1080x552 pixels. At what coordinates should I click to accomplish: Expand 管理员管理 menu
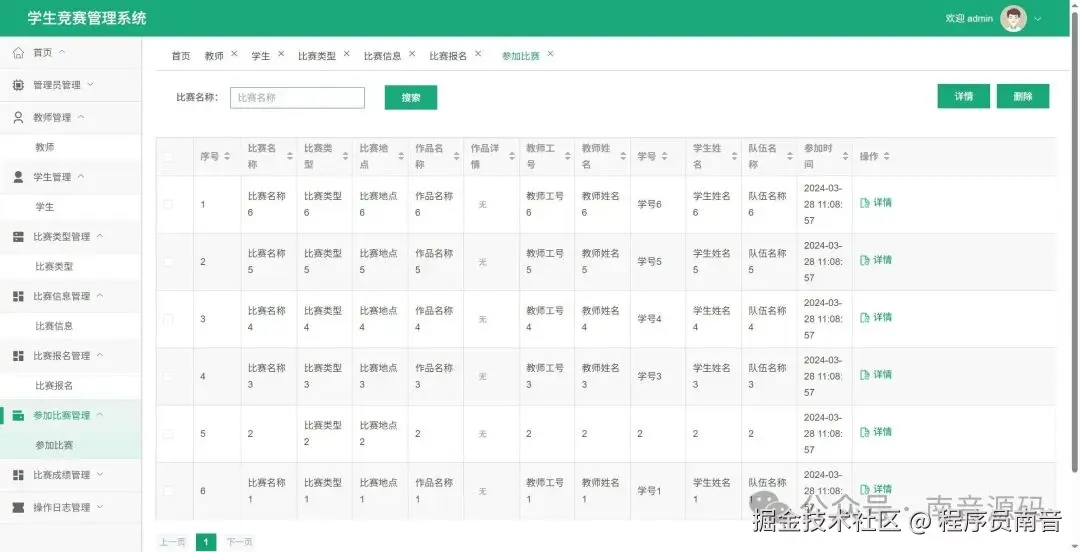(90, 85)
